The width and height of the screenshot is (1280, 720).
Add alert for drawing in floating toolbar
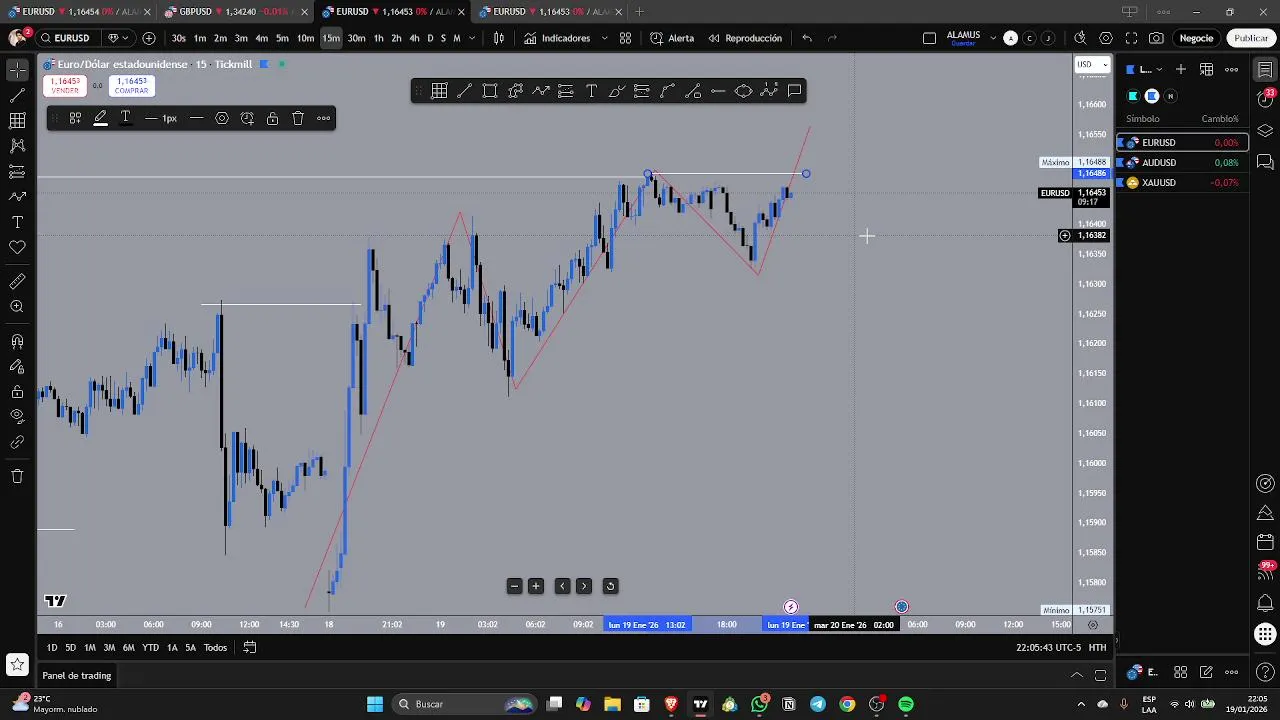247,118
